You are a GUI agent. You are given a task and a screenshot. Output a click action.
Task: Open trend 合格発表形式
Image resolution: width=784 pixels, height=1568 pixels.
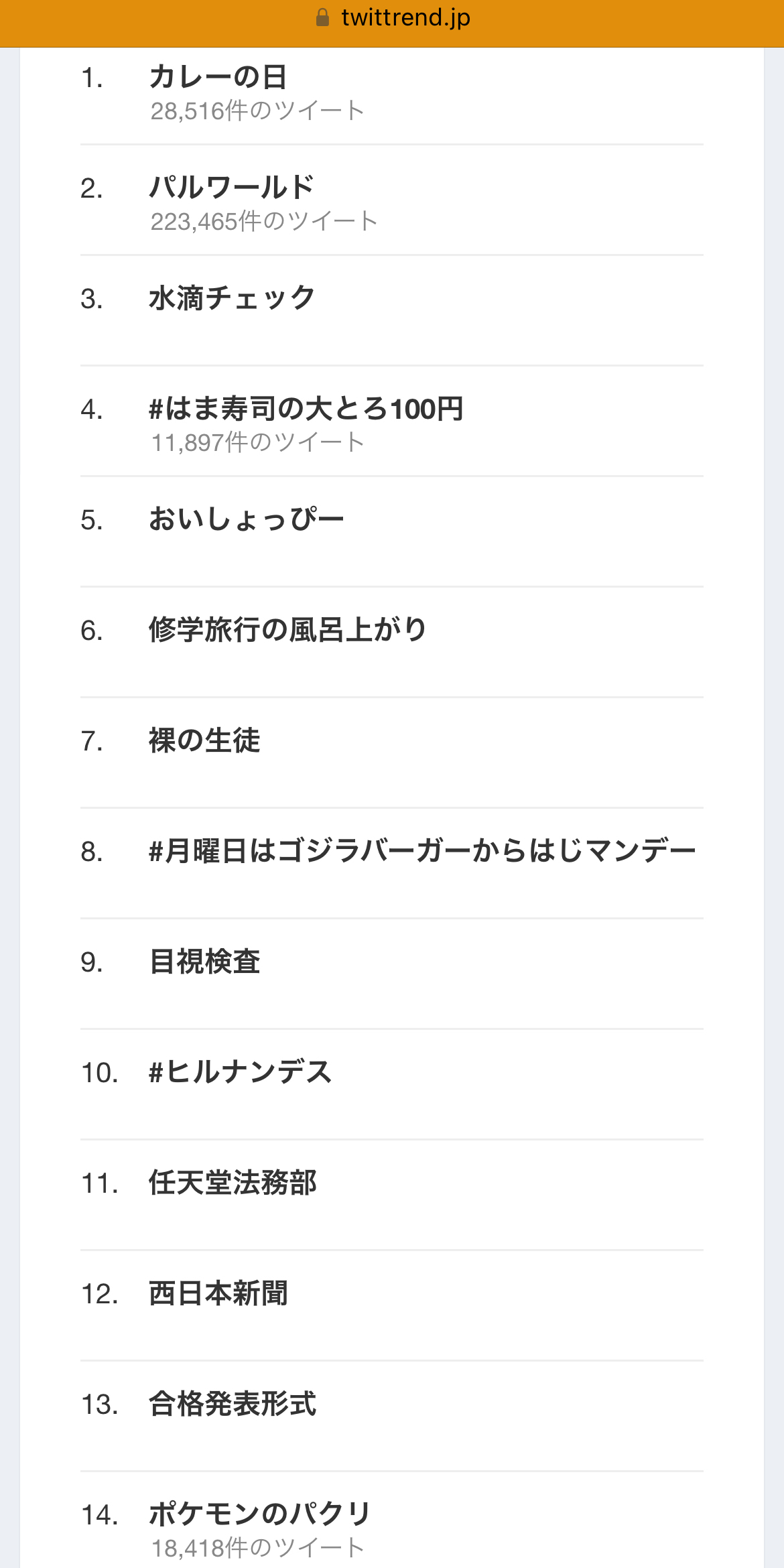click(x=233, y=1404)
